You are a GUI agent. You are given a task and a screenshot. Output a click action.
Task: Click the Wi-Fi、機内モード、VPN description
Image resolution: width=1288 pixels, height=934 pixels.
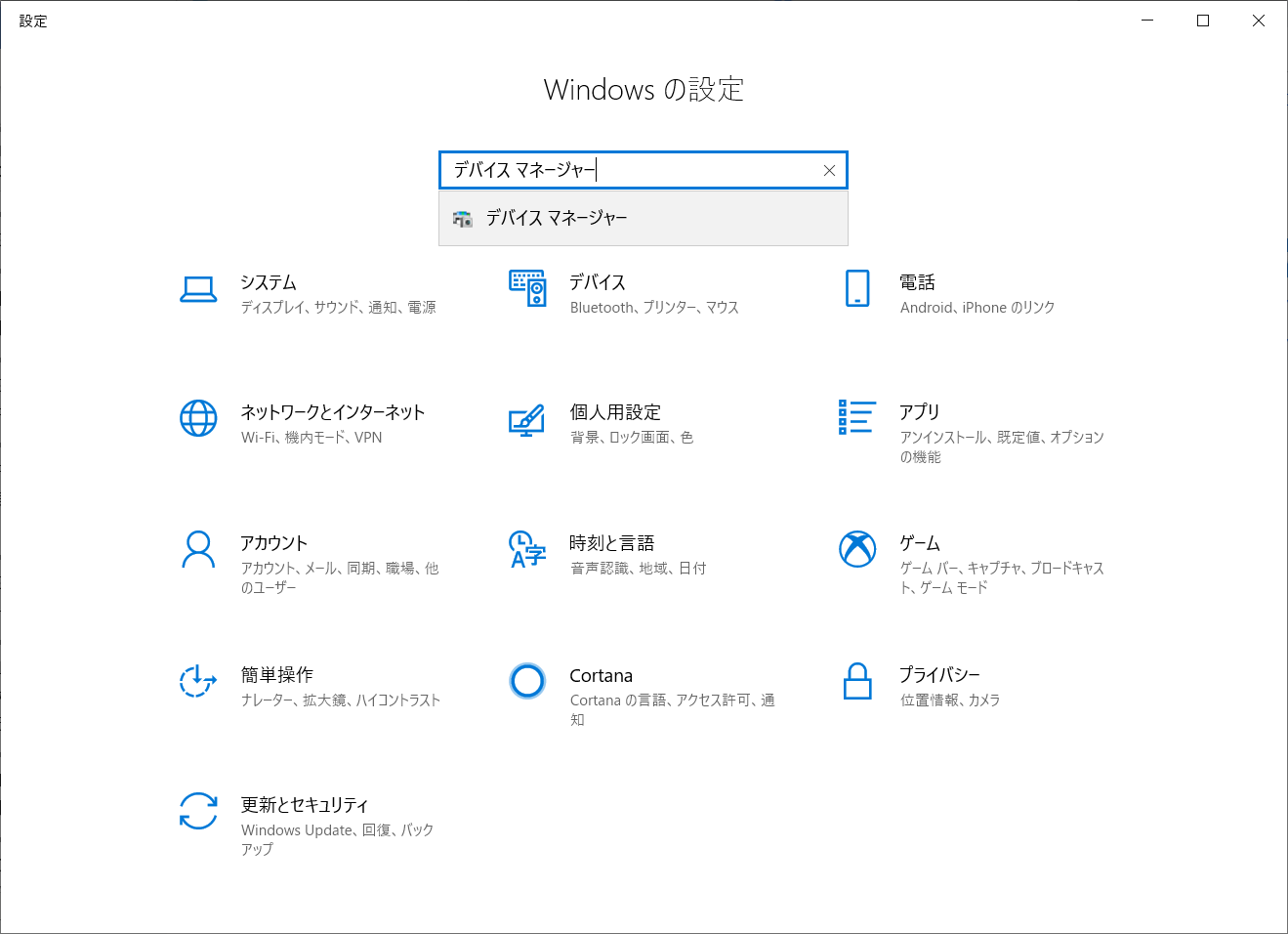(312, 438)
